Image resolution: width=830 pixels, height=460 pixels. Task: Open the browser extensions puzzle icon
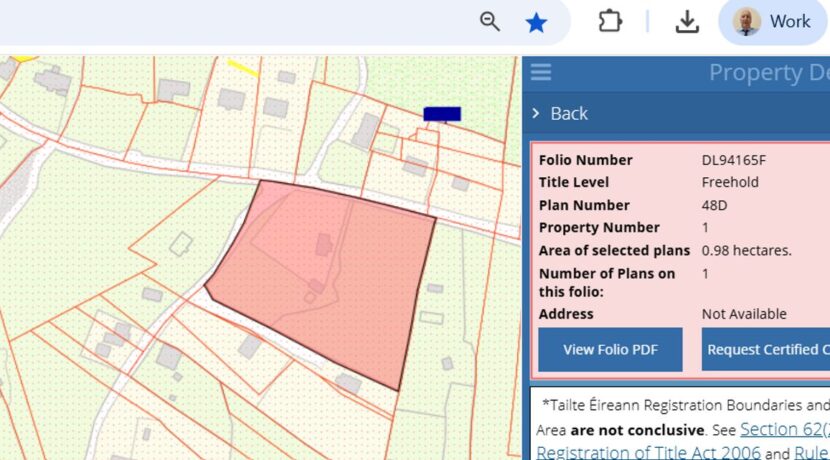click(610, 22)
